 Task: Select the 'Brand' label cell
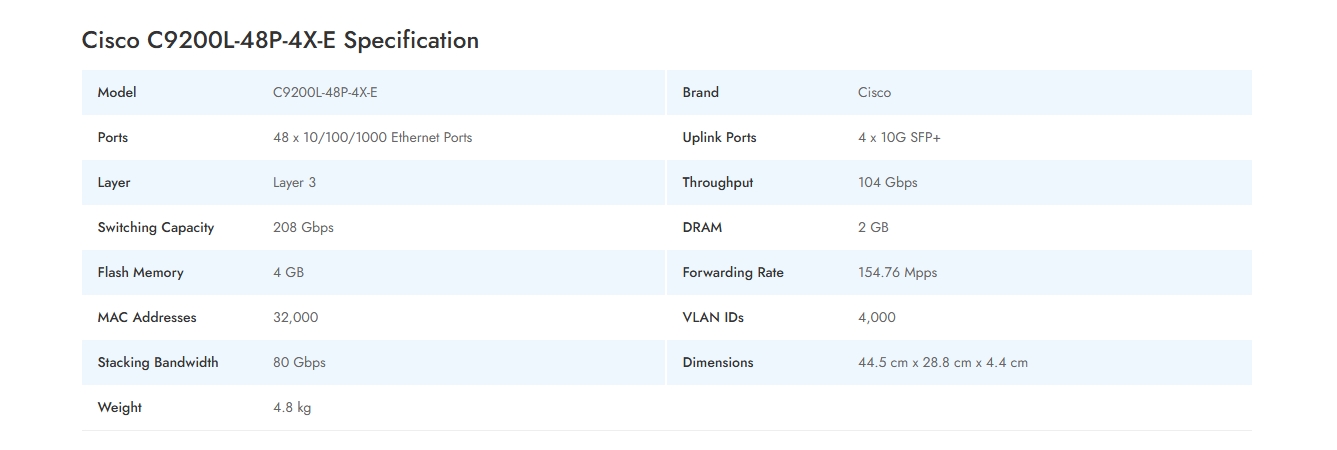tap(700, 92)
